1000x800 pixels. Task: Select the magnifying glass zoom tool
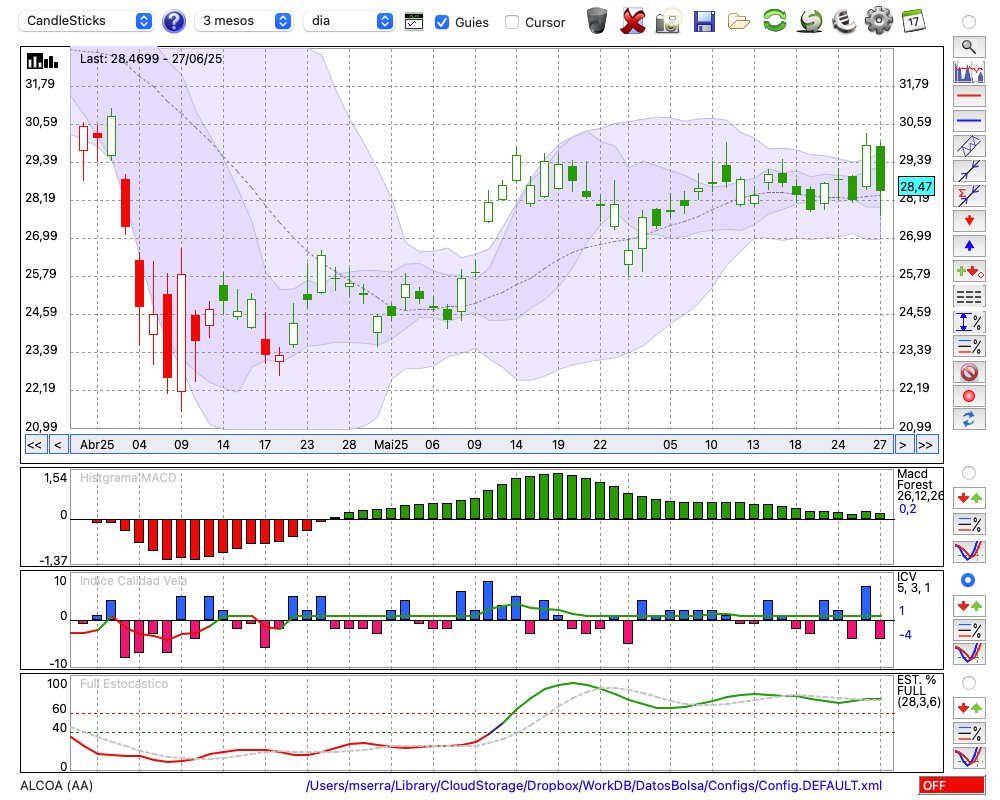[x=969, y=47]
